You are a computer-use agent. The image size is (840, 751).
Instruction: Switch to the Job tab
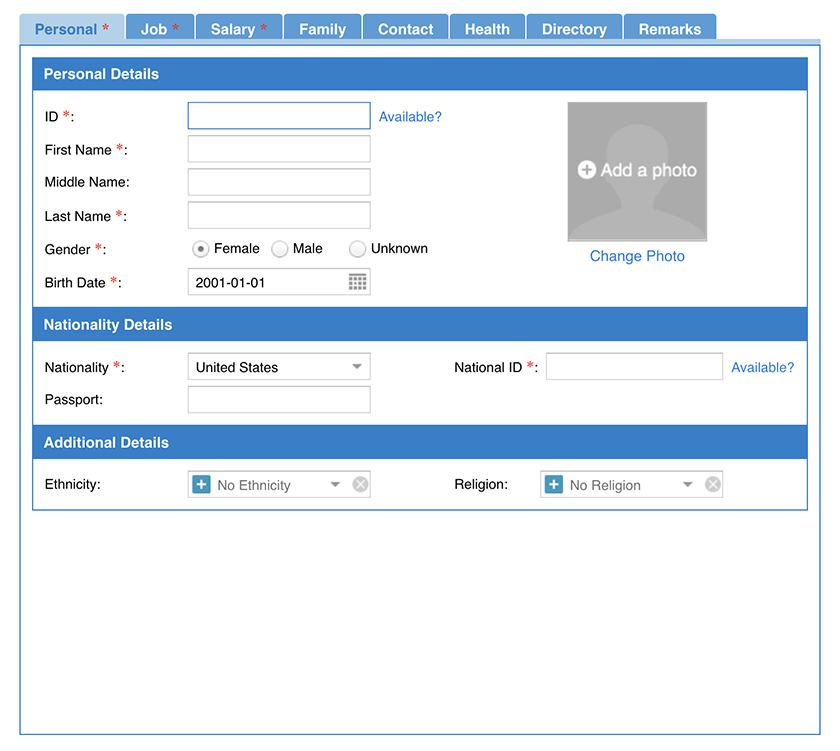pos(159,28)
